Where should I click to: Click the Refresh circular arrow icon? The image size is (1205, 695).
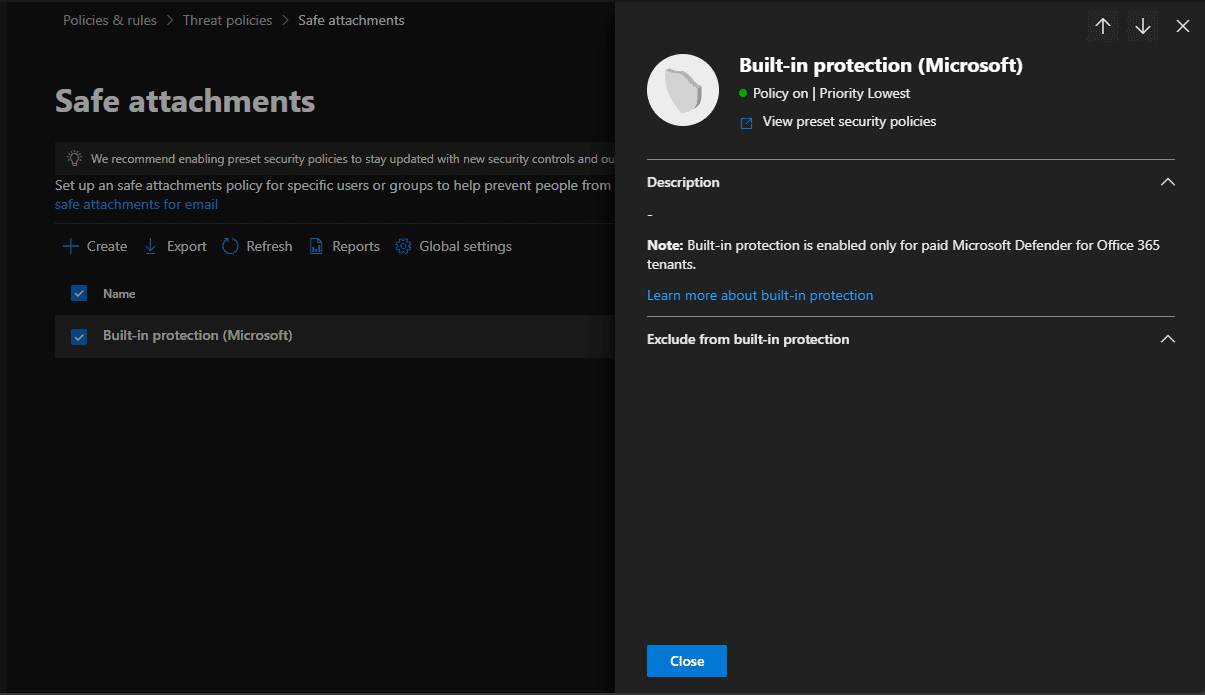(x=230, y=246)
